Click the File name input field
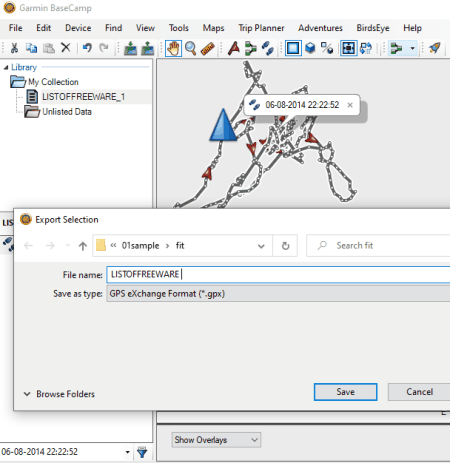 click(x=278, y=275)
